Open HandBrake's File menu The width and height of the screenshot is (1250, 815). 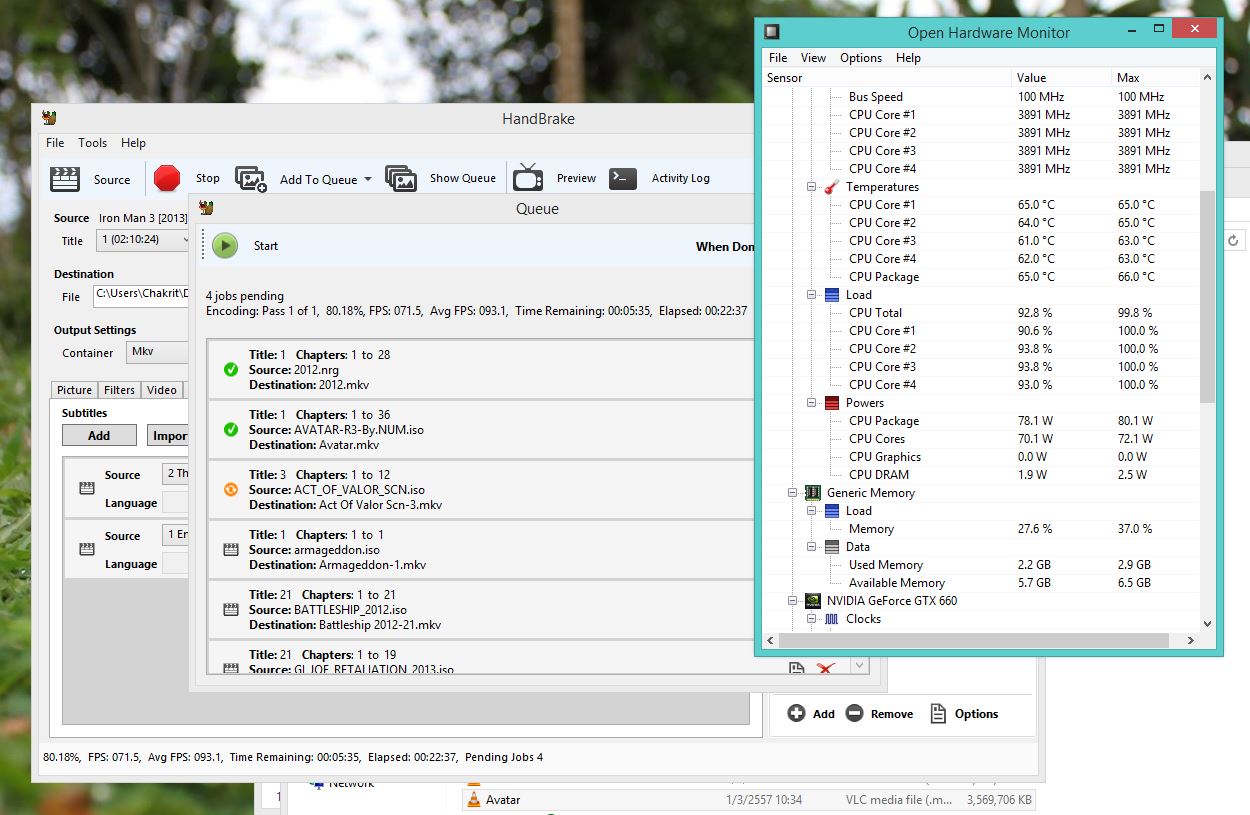click(55, 143)
